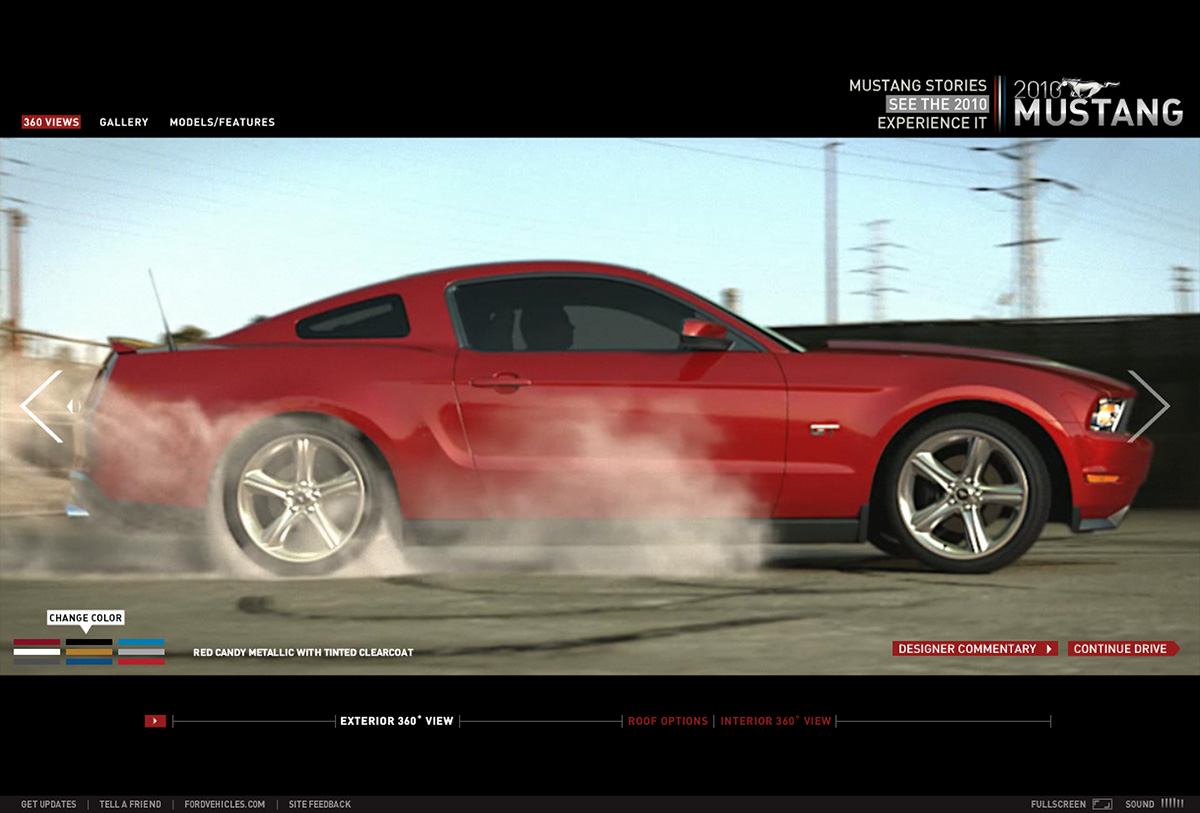
Task: Open the 2010 Mustang logo home
Action: 1098,102
